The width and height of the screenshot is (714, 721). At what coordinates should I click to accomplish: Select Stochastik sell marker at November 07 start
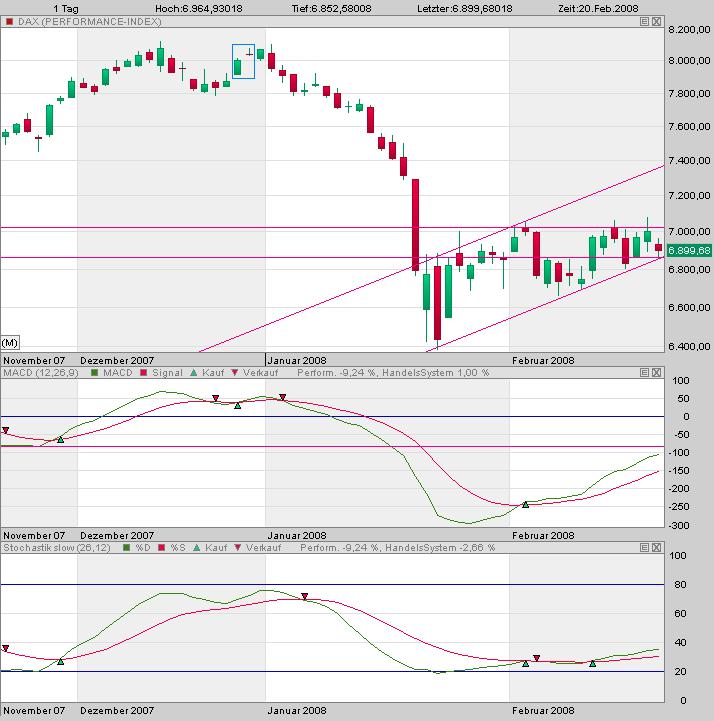6,648
